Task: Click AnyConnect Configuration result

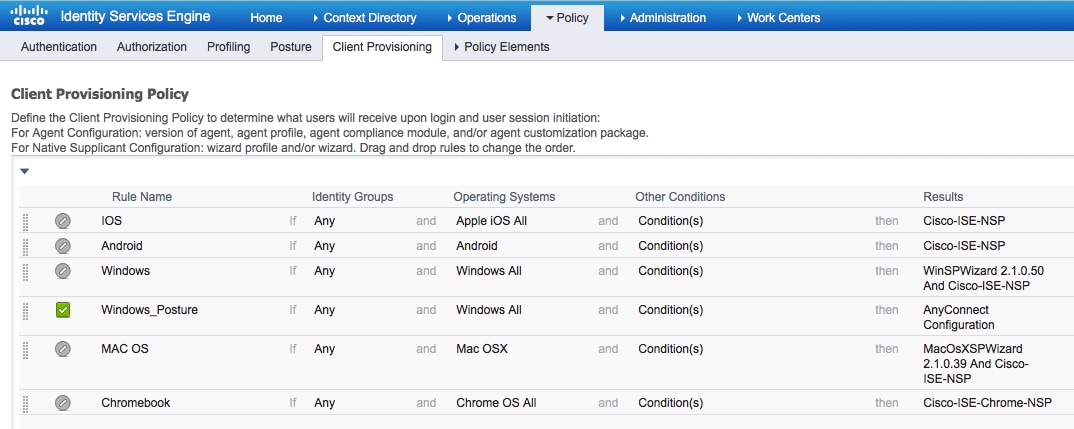Action: pyautogui.click(x=959, y=317)
